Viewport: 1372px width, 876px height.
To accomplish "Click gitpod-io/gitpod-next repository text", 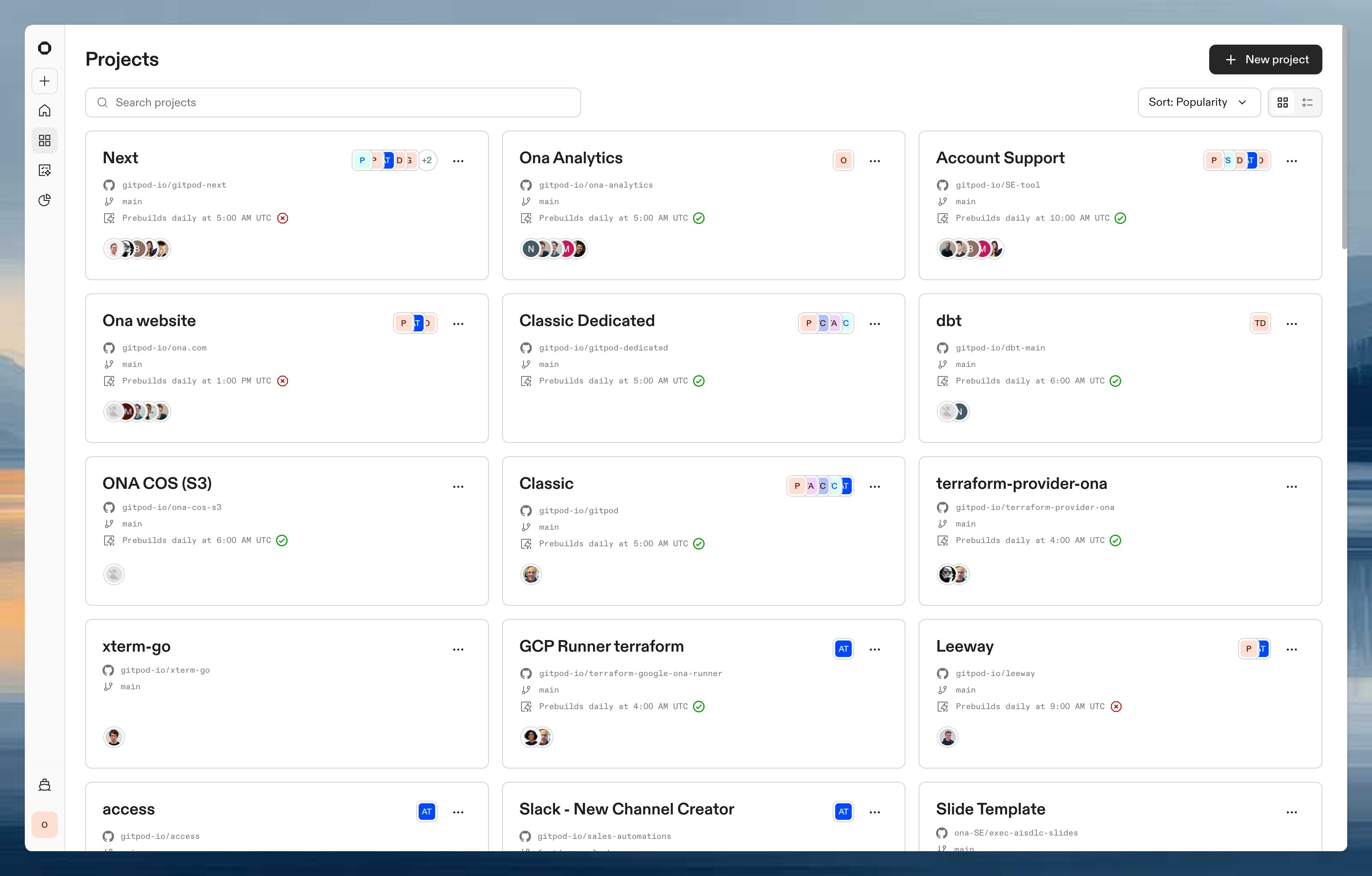I will tap(174, 185).
